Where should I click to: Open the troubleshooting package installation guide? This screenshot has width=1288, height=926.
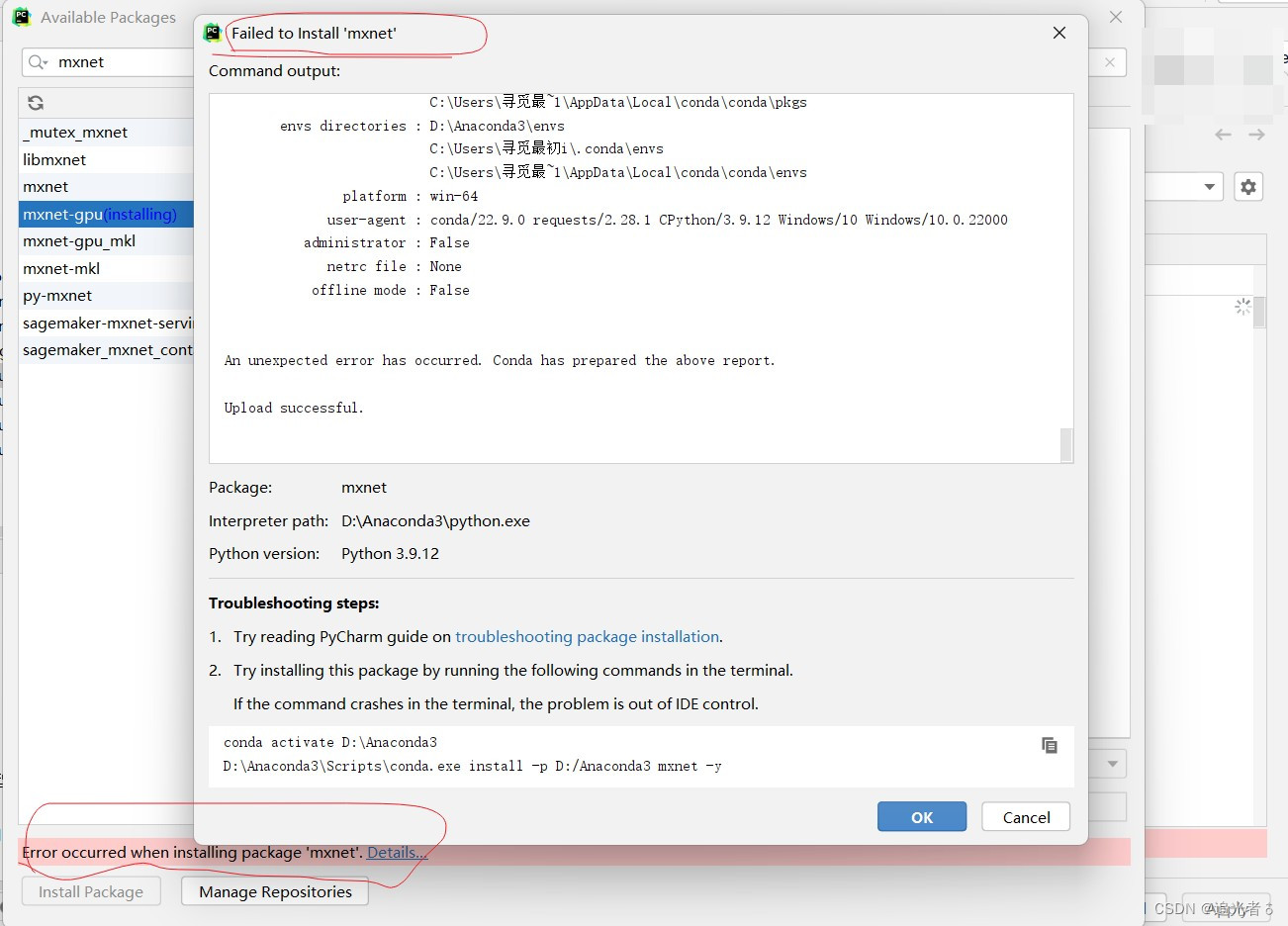(588, 636)
